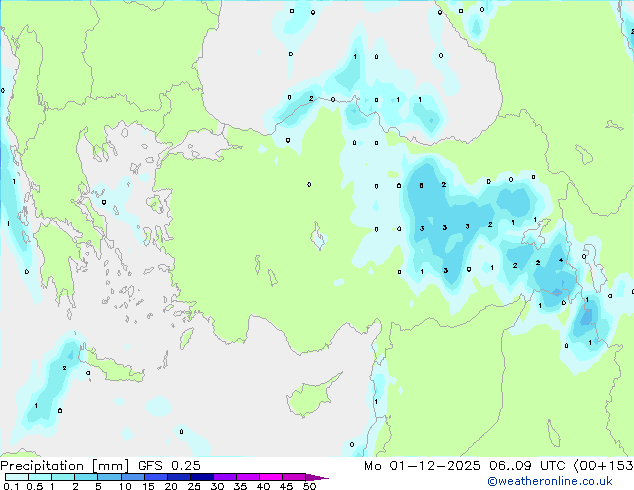Click the Crete island on the map
The width and height of the screenshot is (634, 490).
(x=115, y=367)
